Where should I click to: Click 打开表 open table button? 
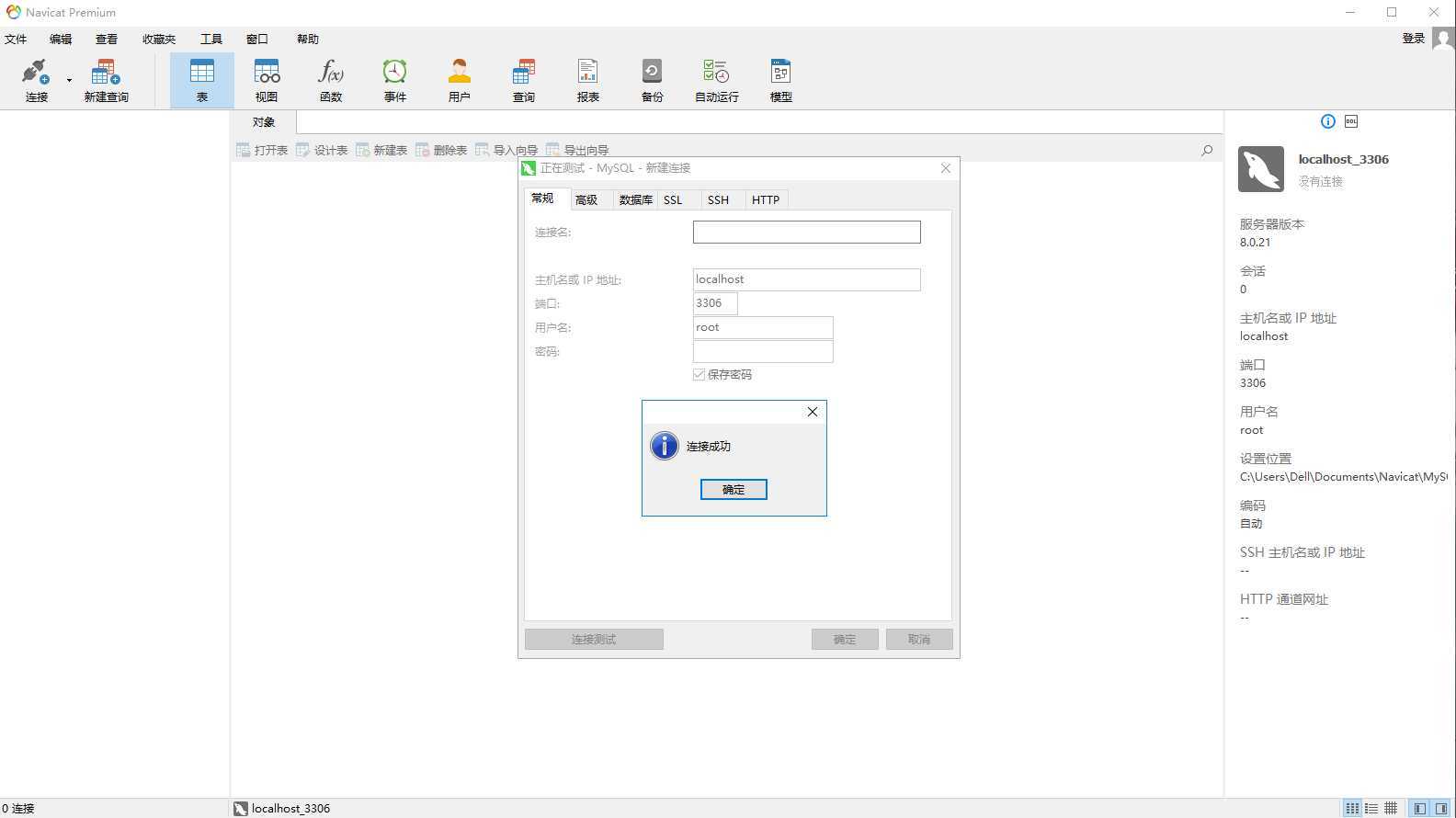pyautogui.click(x=262, y=150)
